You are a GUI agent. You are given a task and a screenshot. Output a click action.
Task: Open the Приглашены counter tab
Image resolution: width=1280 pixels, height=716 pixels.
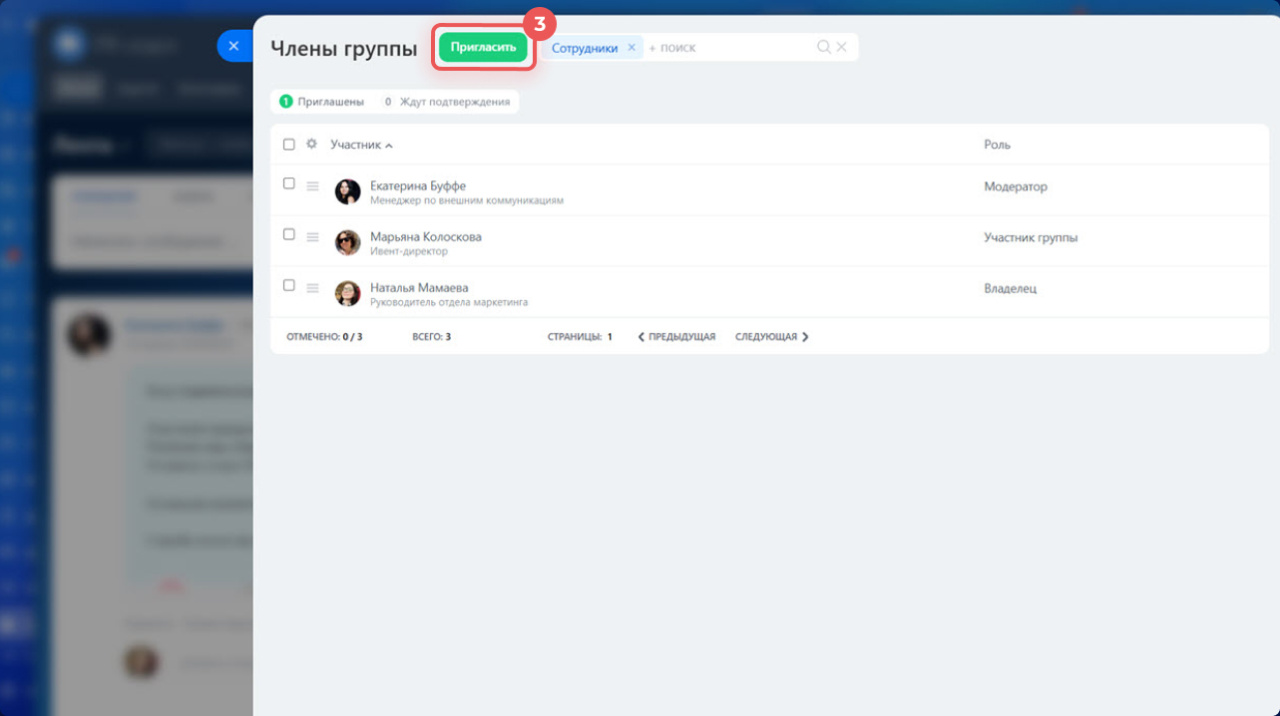pos(321,101)
